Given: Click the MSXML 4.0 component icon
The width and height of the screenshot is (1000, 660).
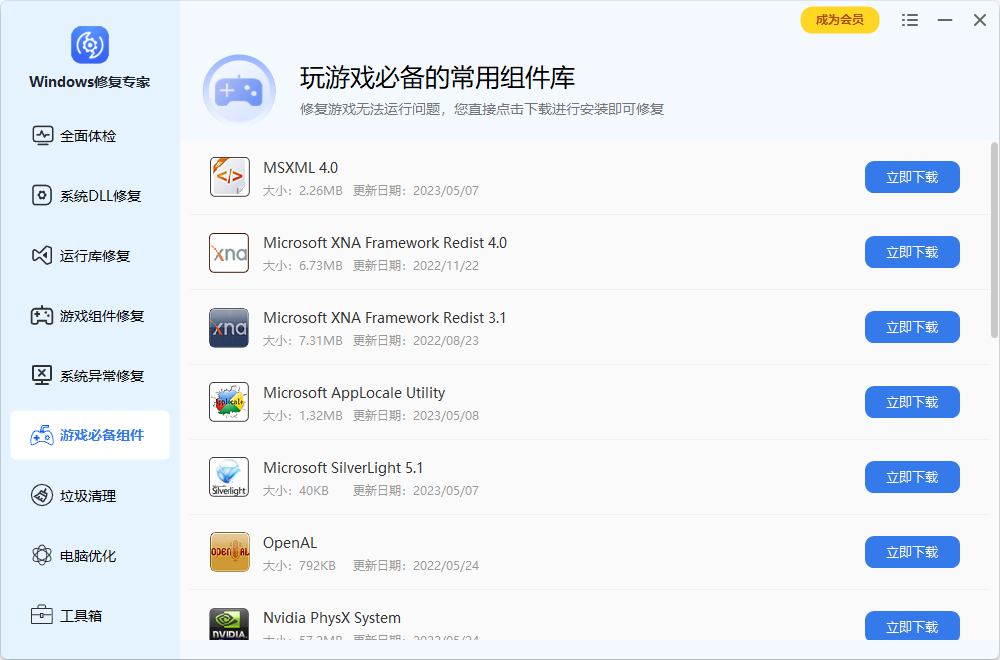Looking at the screenshot, I should pyautogui.click(x=229, y=177).
